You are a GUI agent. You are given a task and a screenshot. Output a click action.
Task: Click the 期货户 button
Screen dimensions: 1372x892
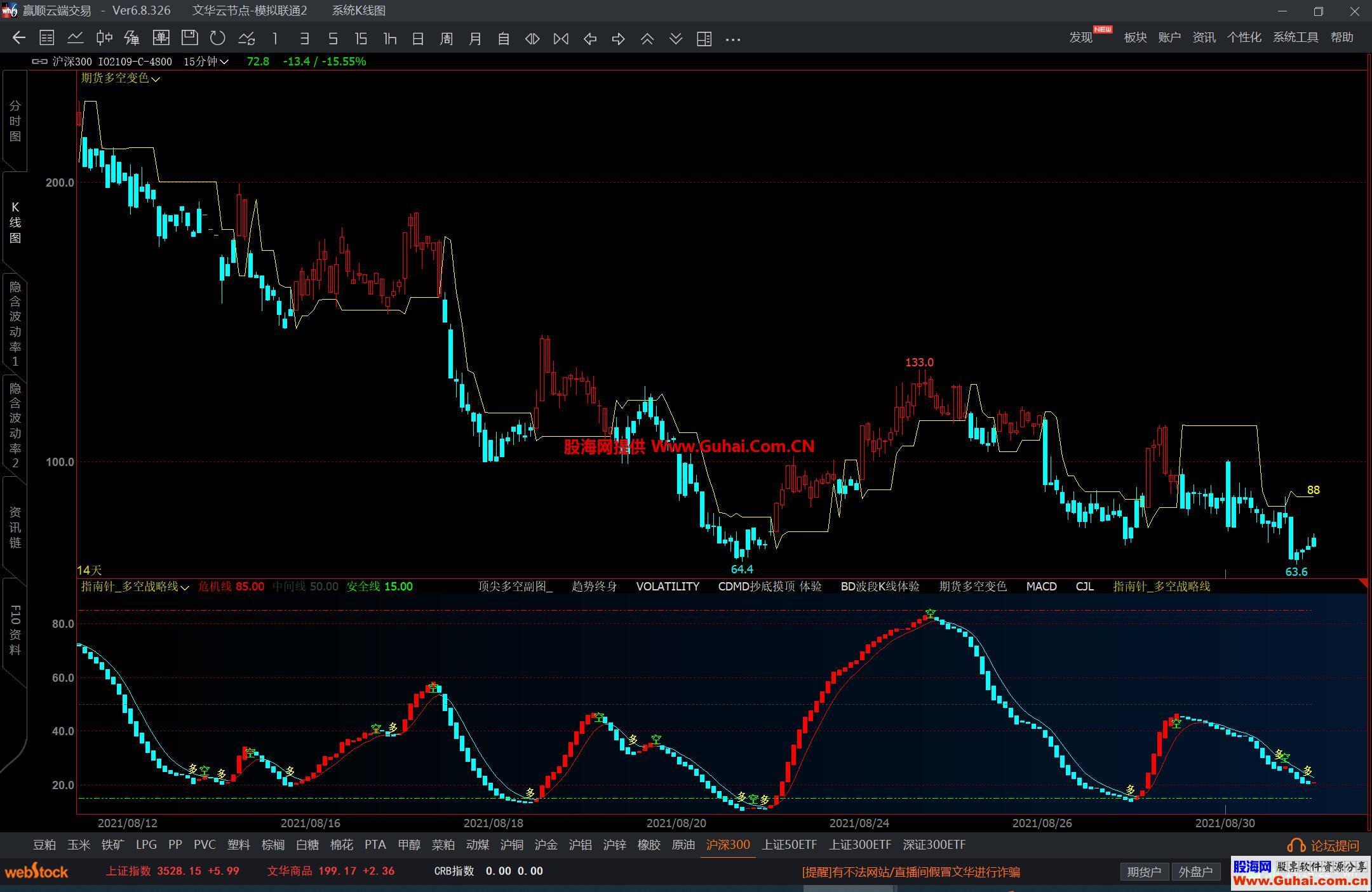pos(1143,872)
